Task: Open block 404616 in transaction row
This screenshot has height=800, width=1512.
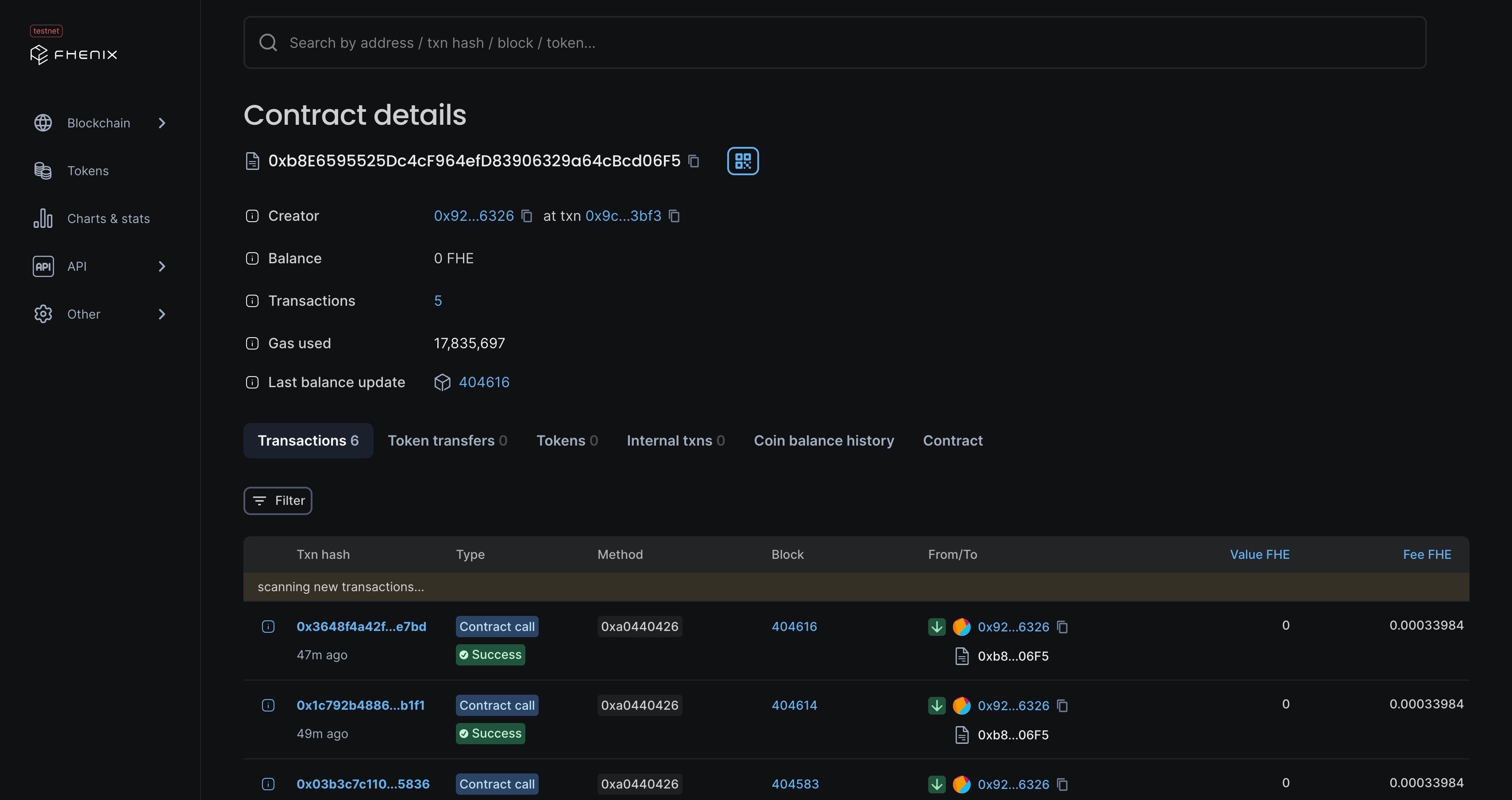Action: [x=794, y=627]
